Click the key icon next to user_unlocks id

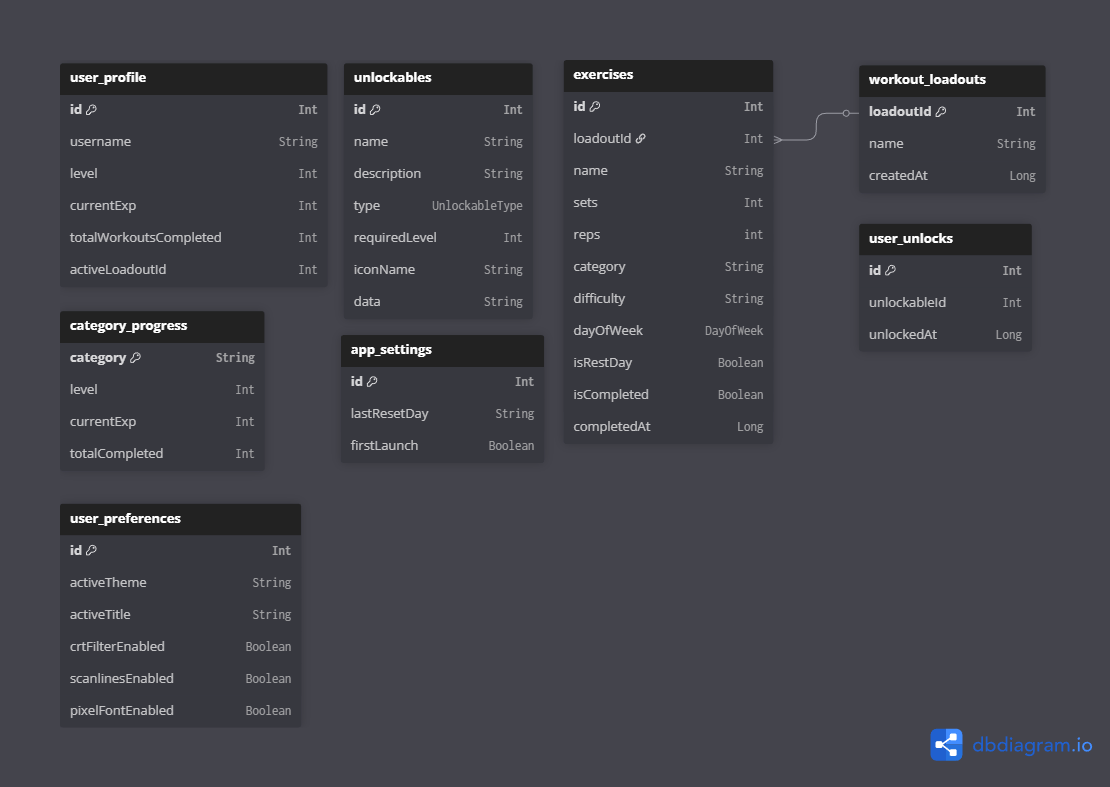pyautogui.click(x=890, y=271)
